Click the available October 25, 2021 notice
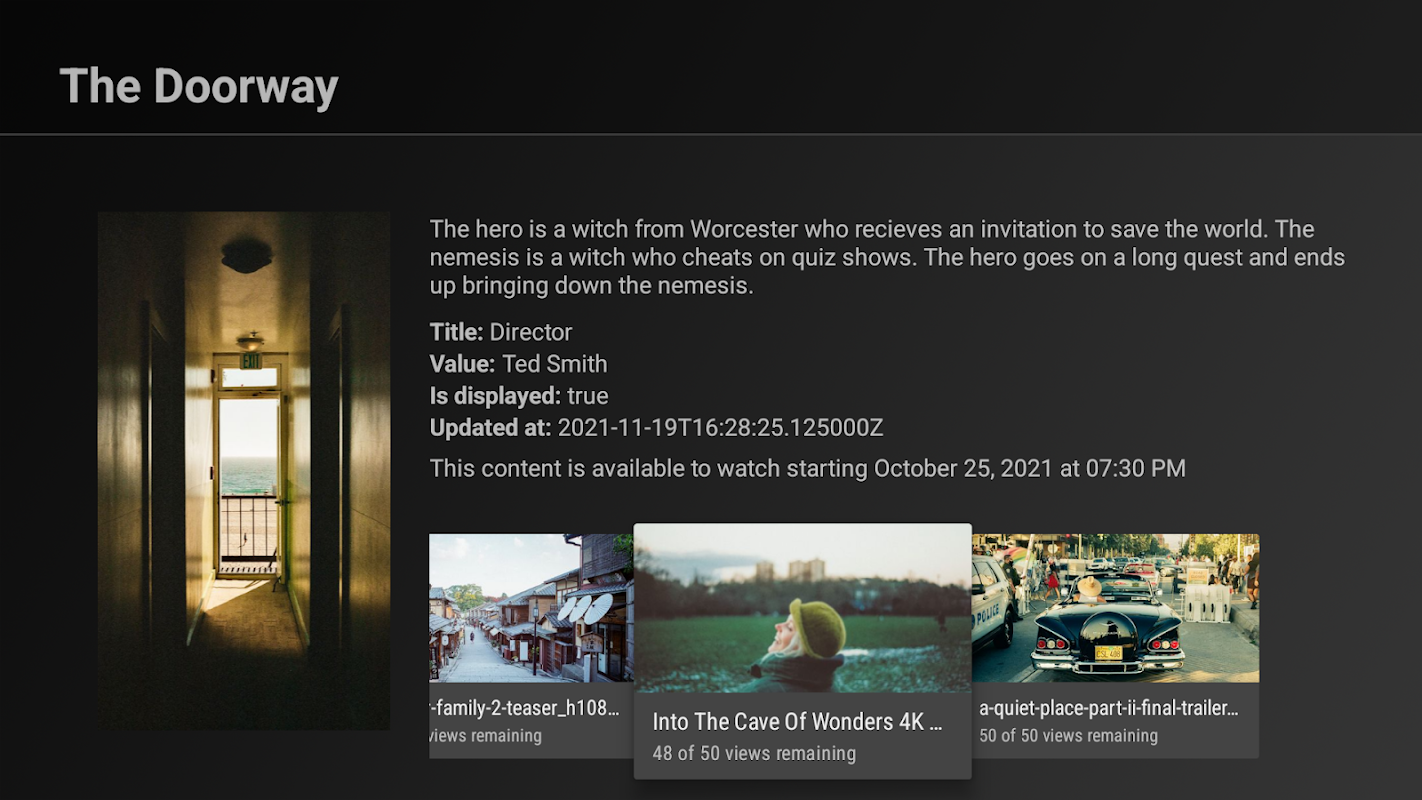1422x800 pixels. 808,468
